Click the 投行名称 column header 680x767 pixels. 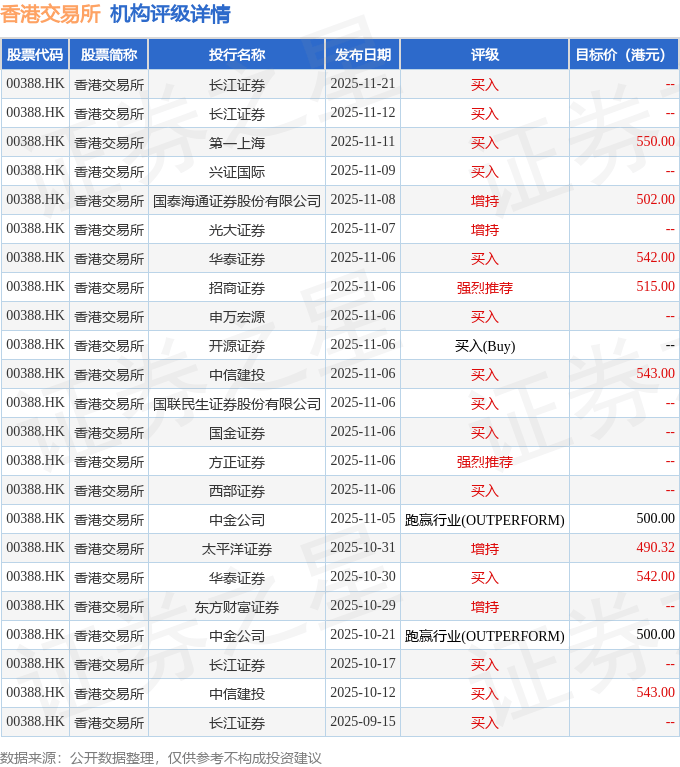point(237,55)
